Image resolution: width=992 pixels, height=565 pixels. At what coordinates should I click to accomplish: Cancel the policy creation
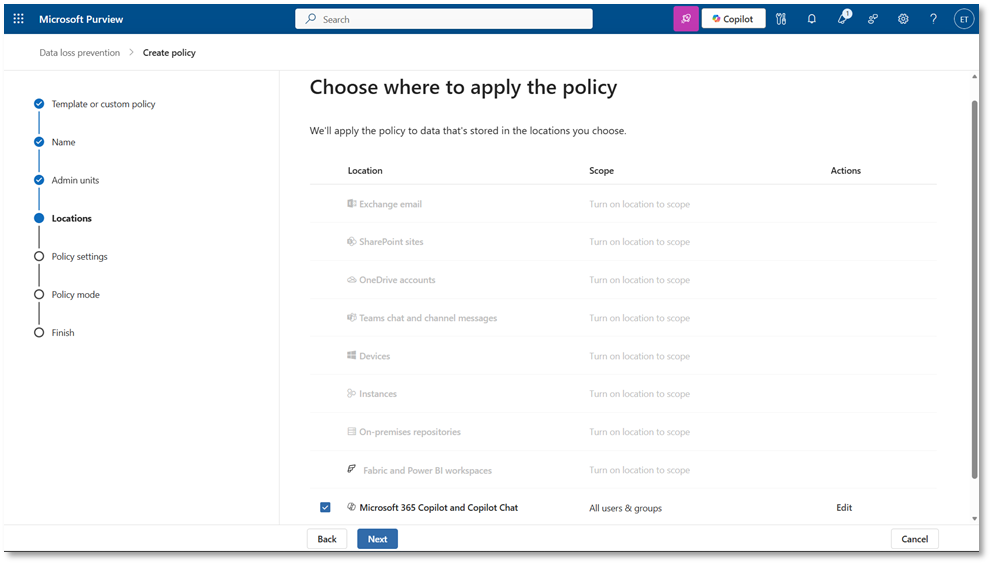914,539
